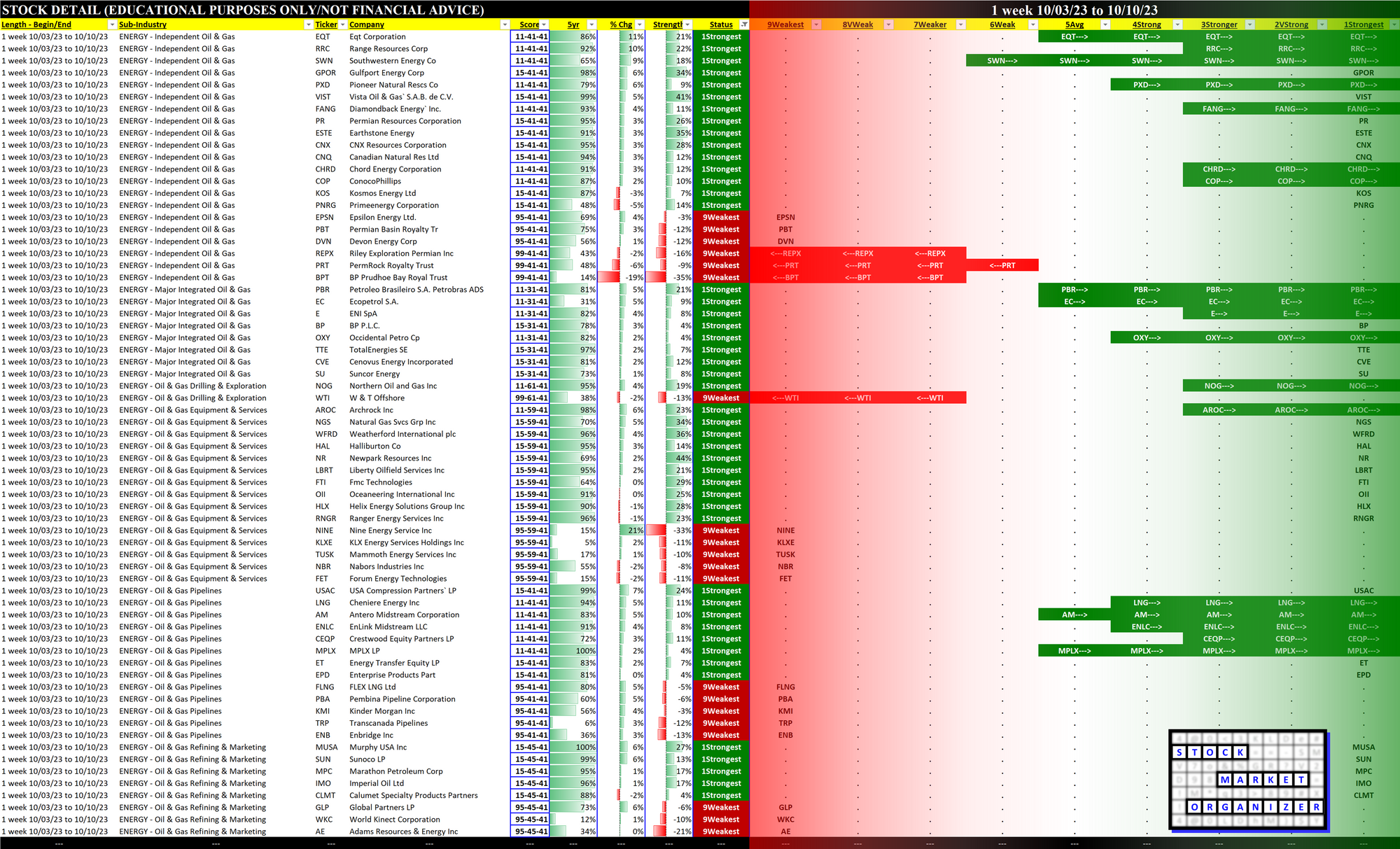
Task: Click the Score column filter arrow
Action: [x=544, y=24]
